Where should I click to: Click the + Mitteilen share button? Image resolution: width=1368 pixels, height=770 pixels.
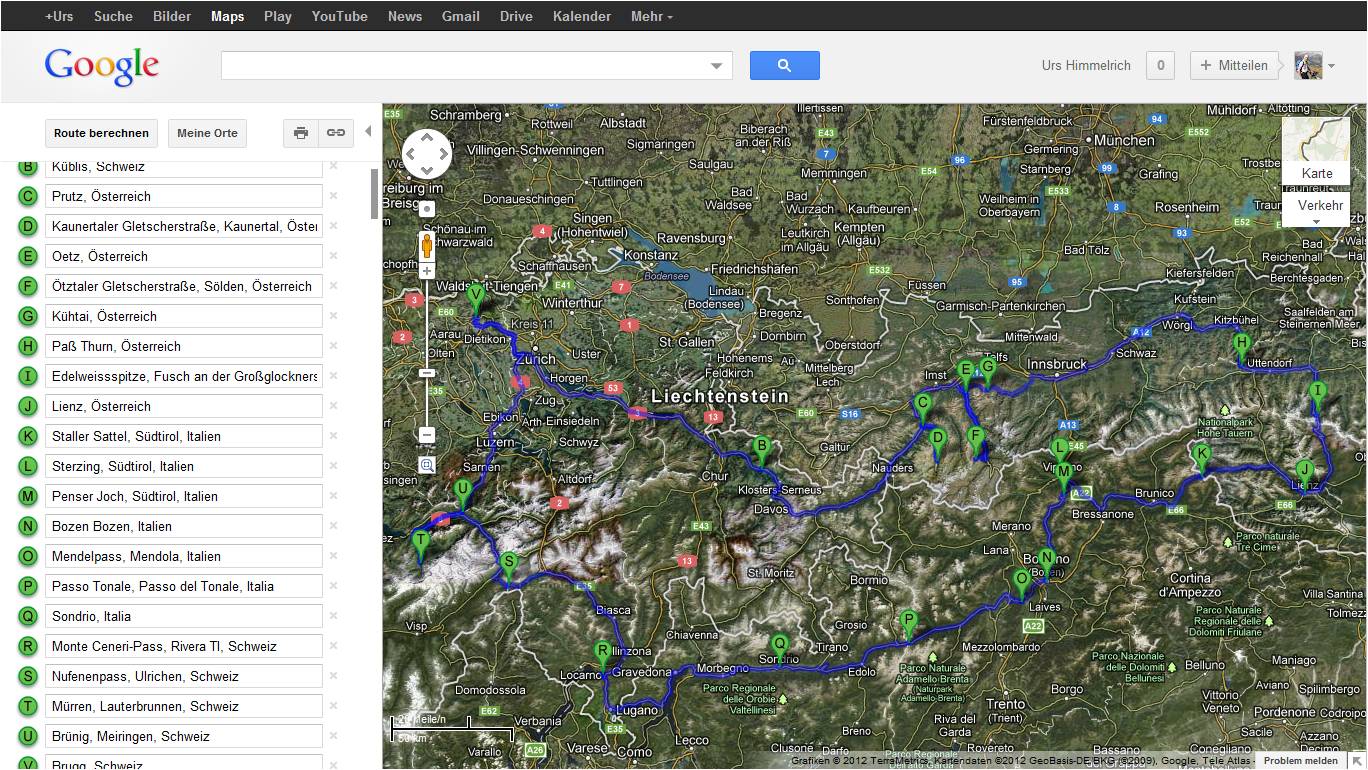point(1235,66)
